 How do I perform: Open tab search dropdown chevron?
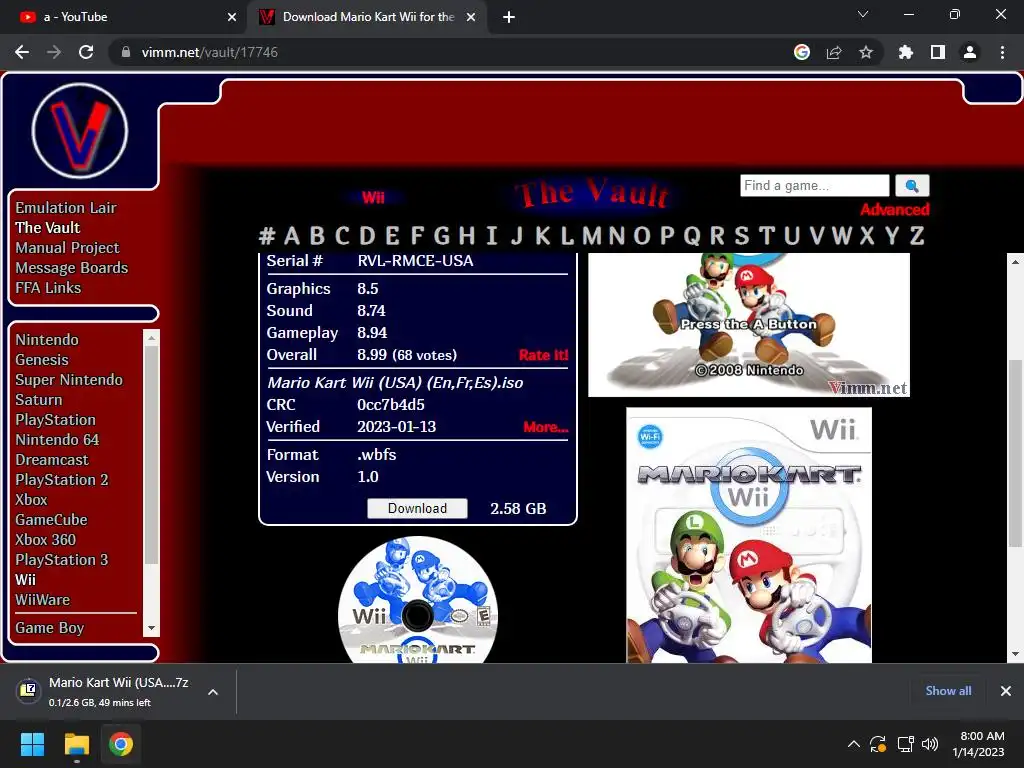(863, 14)
